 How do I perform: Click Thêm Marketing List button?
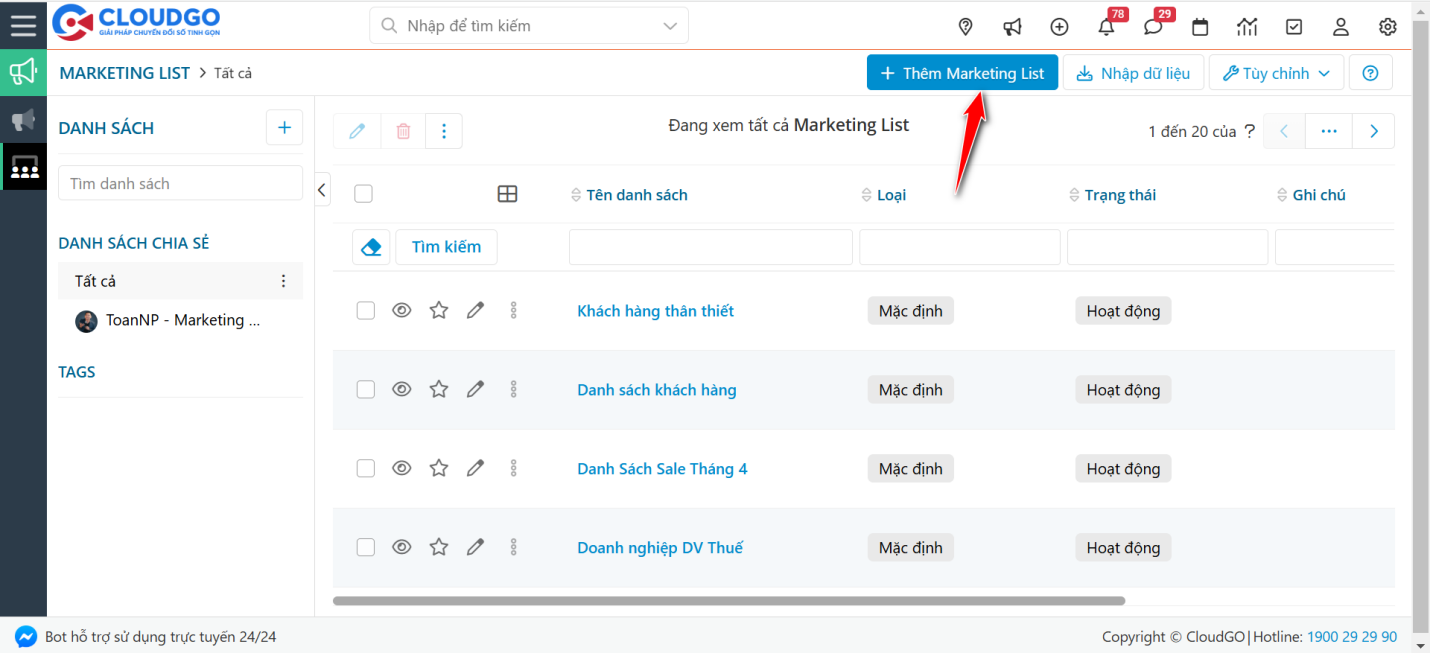[962, 73]
